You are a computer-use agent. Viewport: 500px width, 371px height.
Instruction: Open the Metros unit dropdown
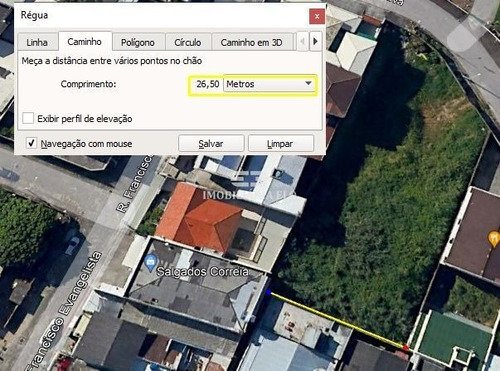pos(269,84)
